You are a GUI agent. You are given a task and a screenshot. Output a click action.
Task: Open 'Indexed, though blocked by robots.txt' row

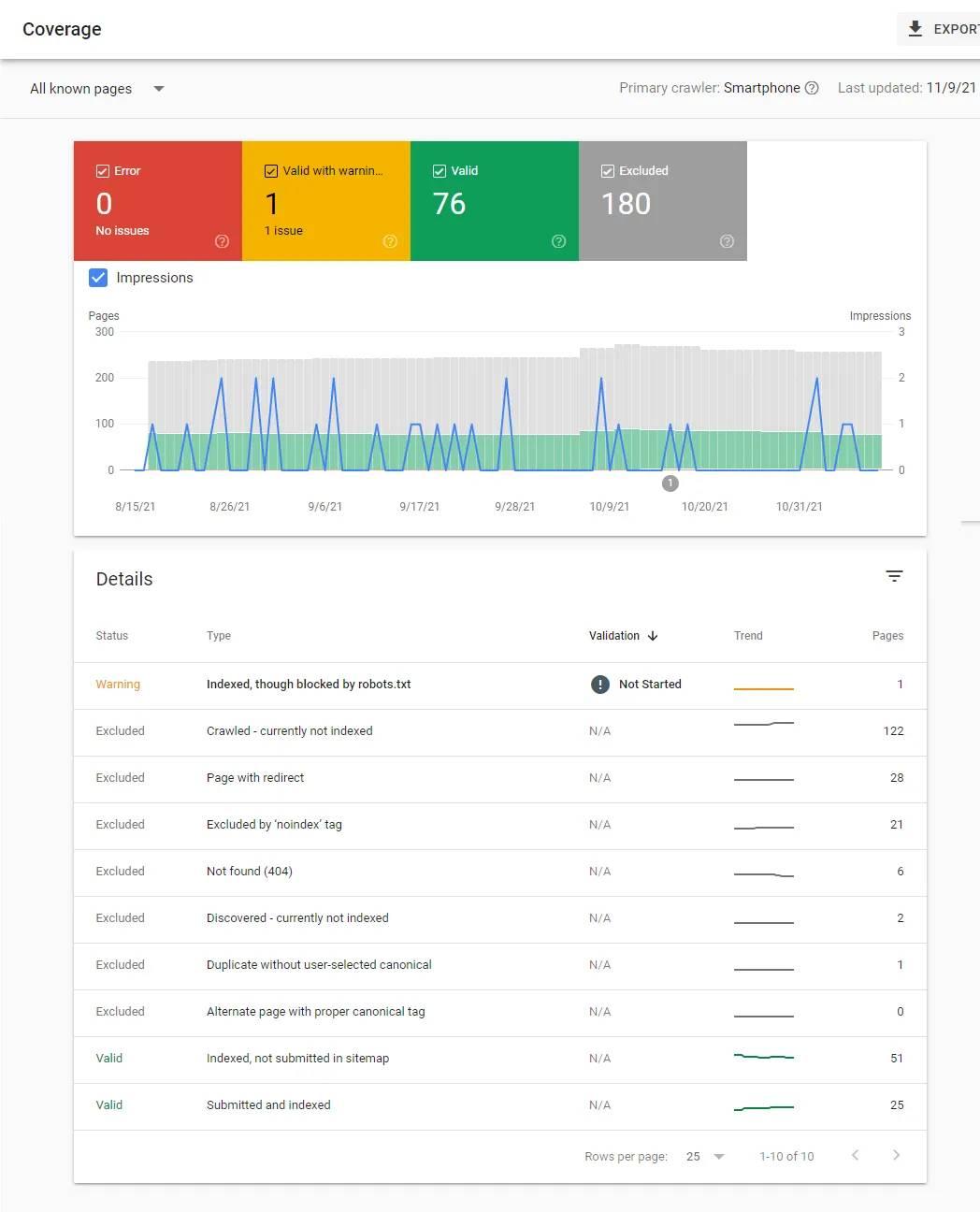pos(500,685)
